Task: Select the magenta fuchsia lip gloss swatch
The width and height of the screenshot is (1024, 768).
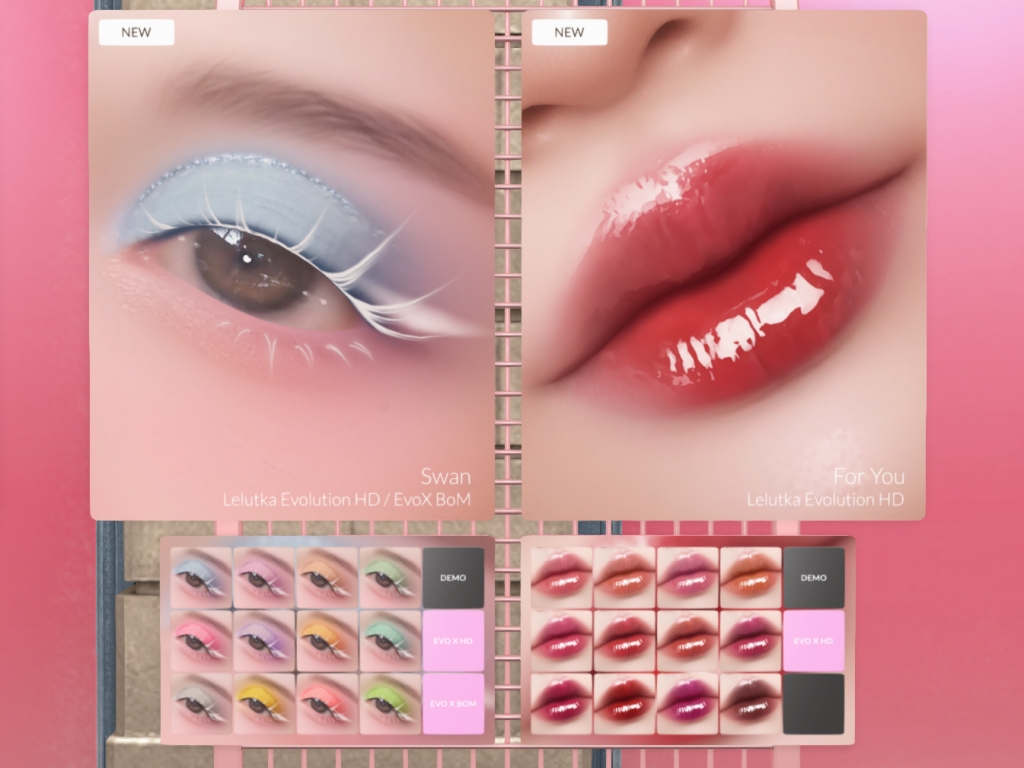Action: point(687,704)
